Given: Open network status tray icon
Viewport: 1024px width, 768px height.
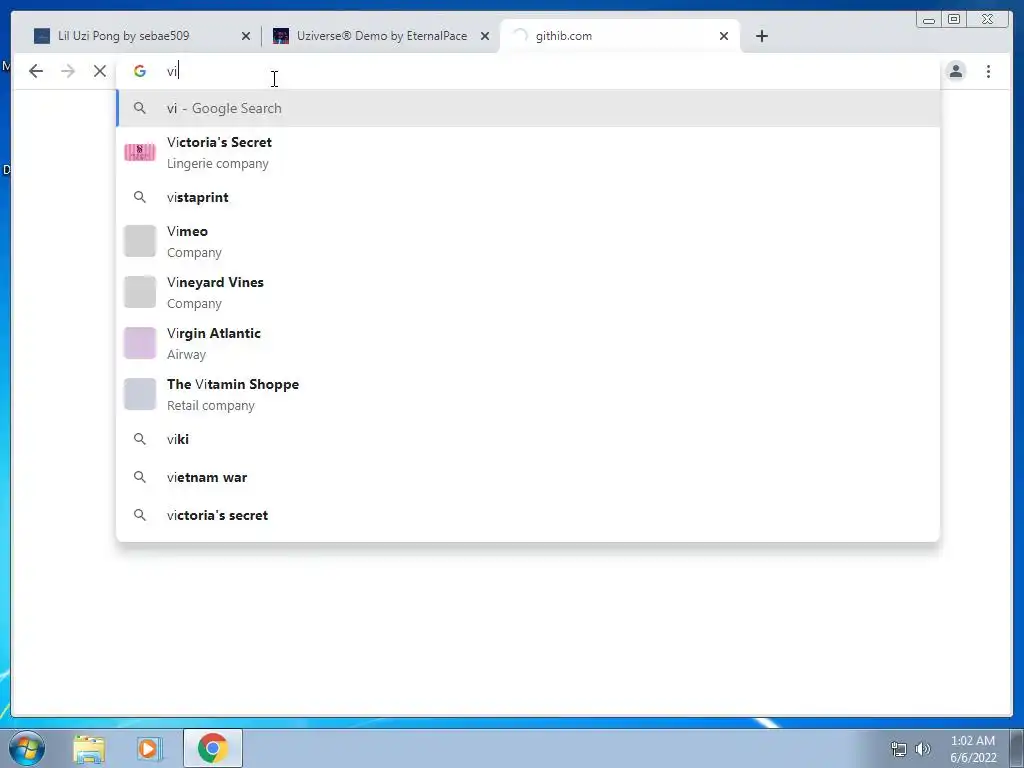Looking at the screenshot, I should (899, 749).
